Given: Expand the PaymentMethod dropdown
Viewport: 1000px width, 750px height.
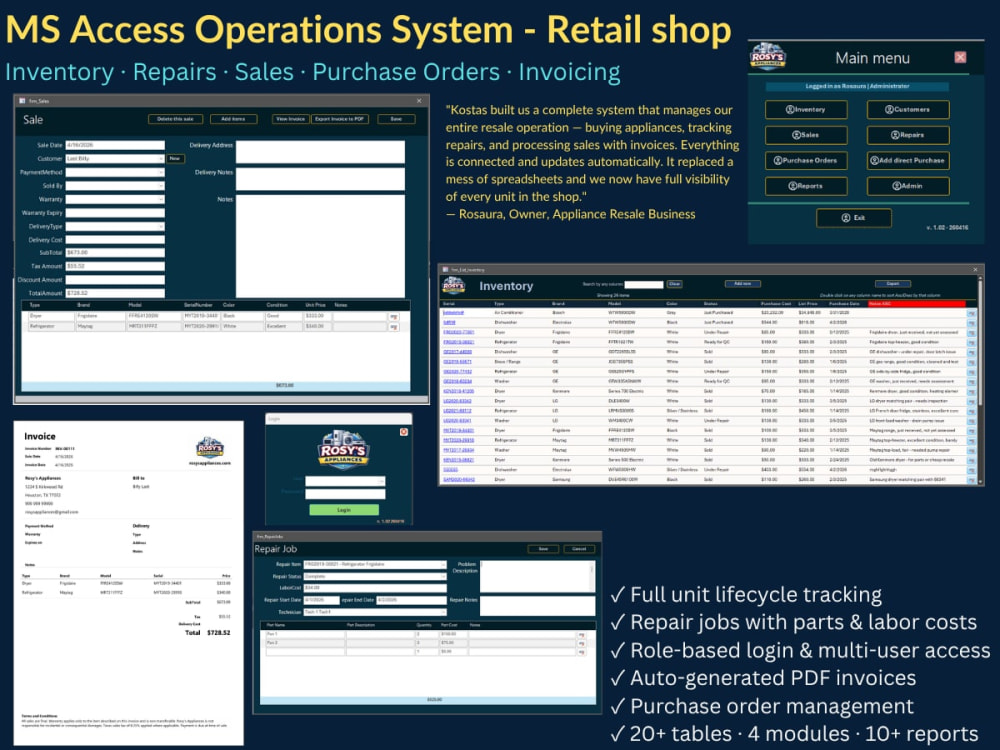Looking at the screenshot, I should 161,172.
